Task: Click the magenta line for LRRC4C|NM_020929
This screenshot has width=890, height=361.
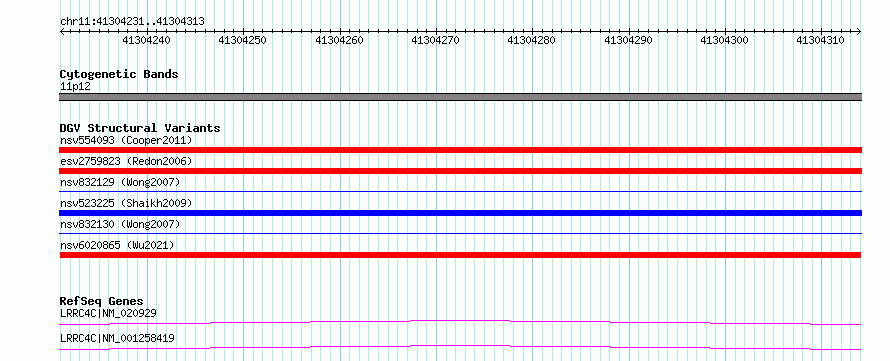Action: pyautogui.click(x=460, y=322)
